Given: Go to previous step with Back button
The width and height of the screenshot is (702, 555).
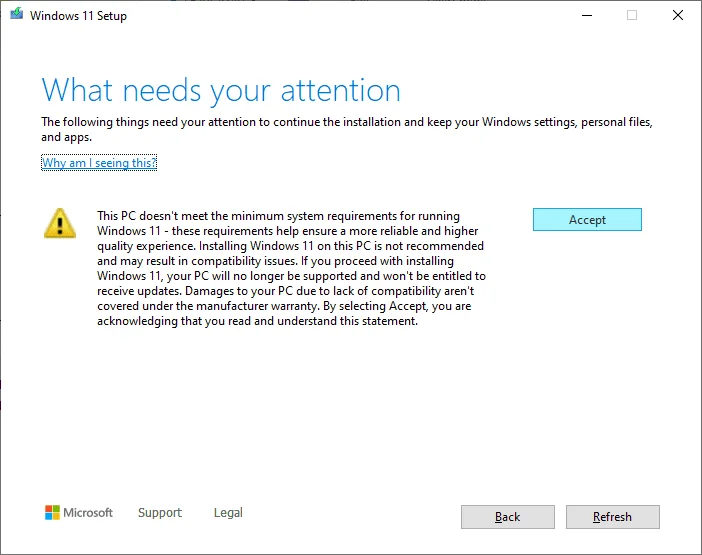Looking at the screenshot, I should point(508,517).
